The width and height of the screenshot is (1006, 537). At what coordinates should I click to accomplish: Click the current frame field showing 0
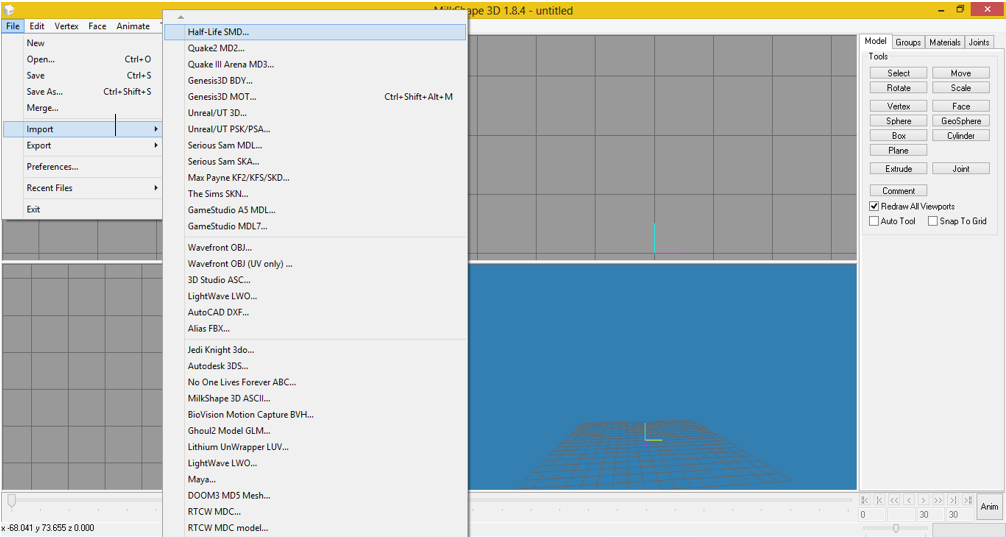(872, 515)
